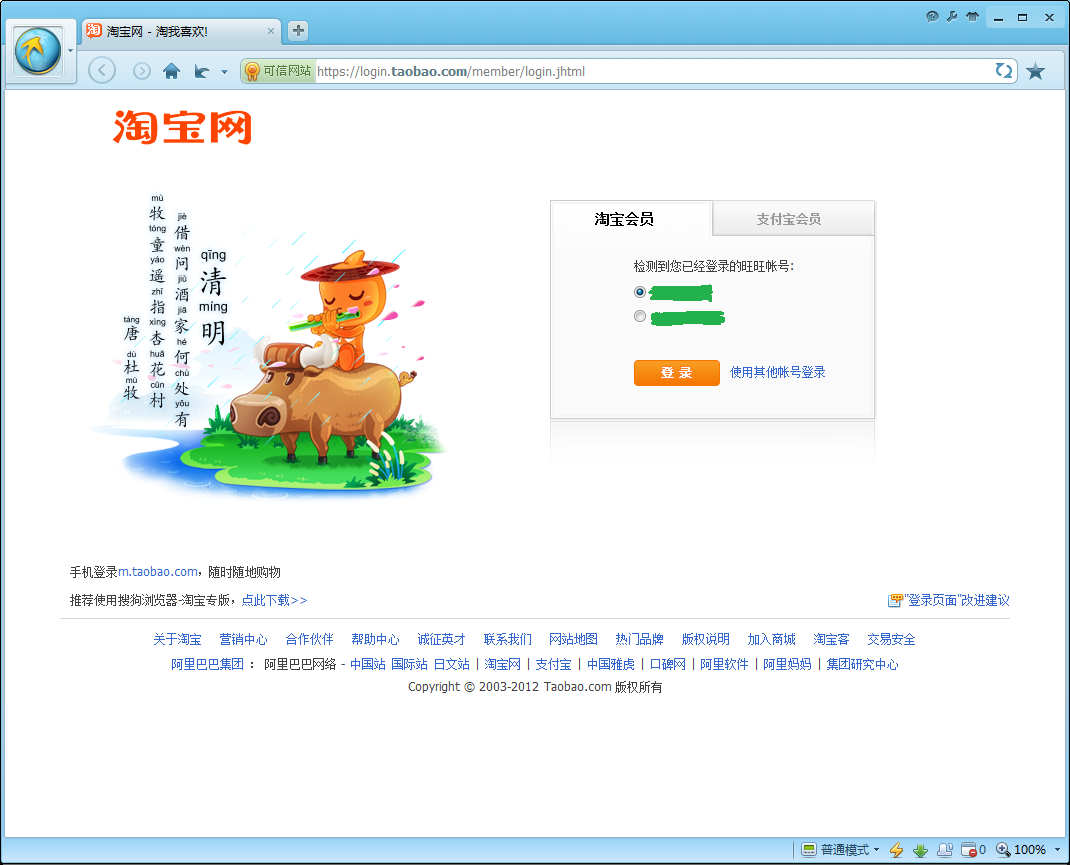Click 使用其他帐号登录 link
The height and width of the screenshot is (865, 1070).
tap(777, 372)
